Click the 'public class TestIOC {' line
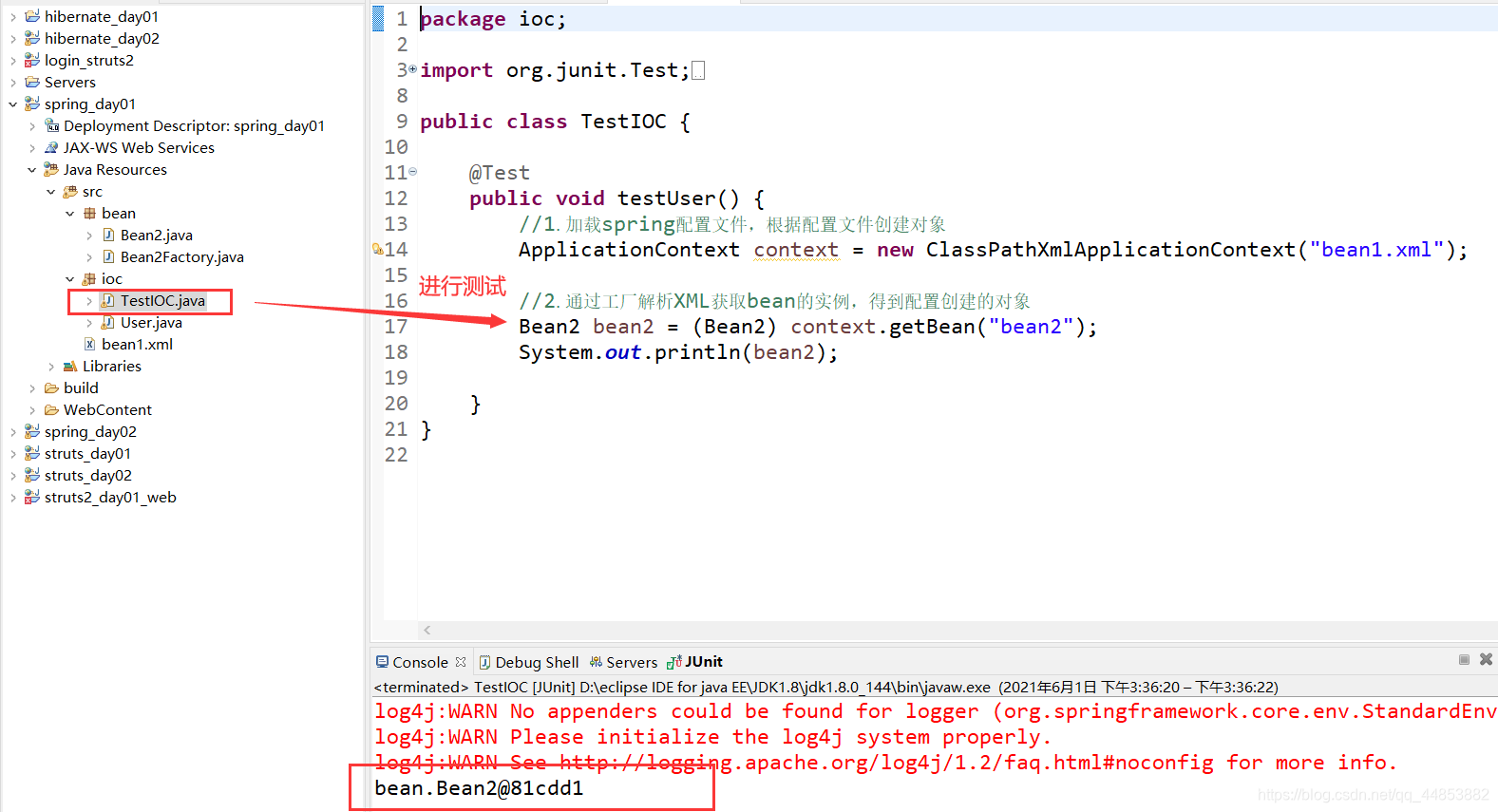 [555, 122]
